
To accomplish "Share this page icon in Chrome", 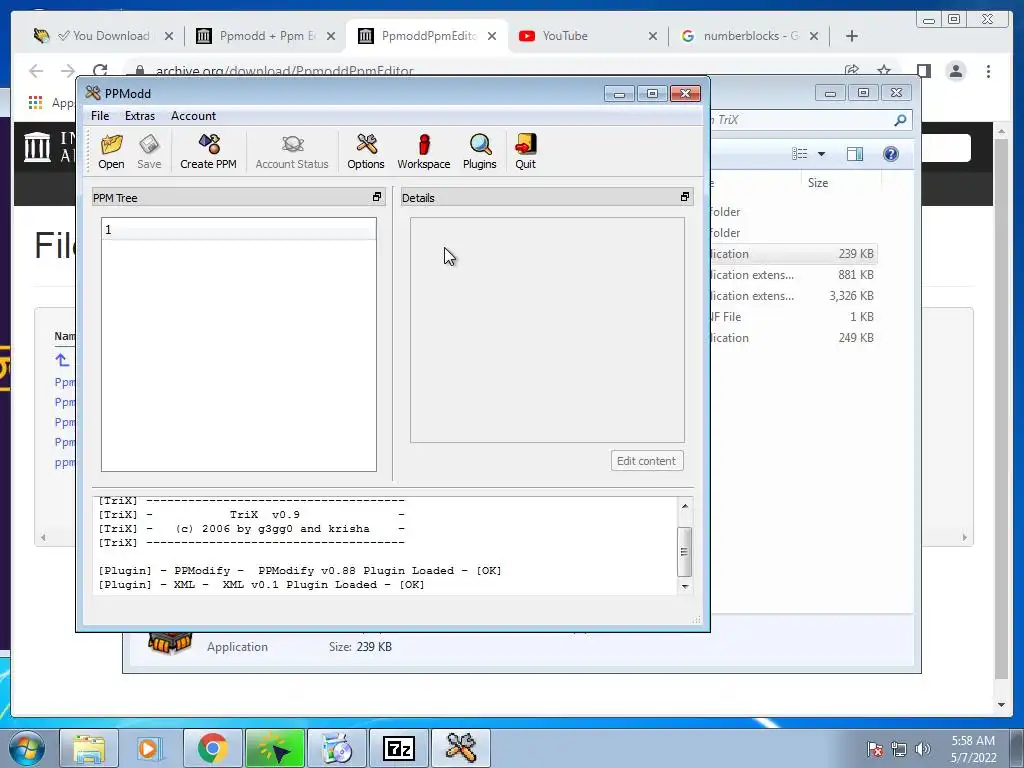I will point(852,71).
